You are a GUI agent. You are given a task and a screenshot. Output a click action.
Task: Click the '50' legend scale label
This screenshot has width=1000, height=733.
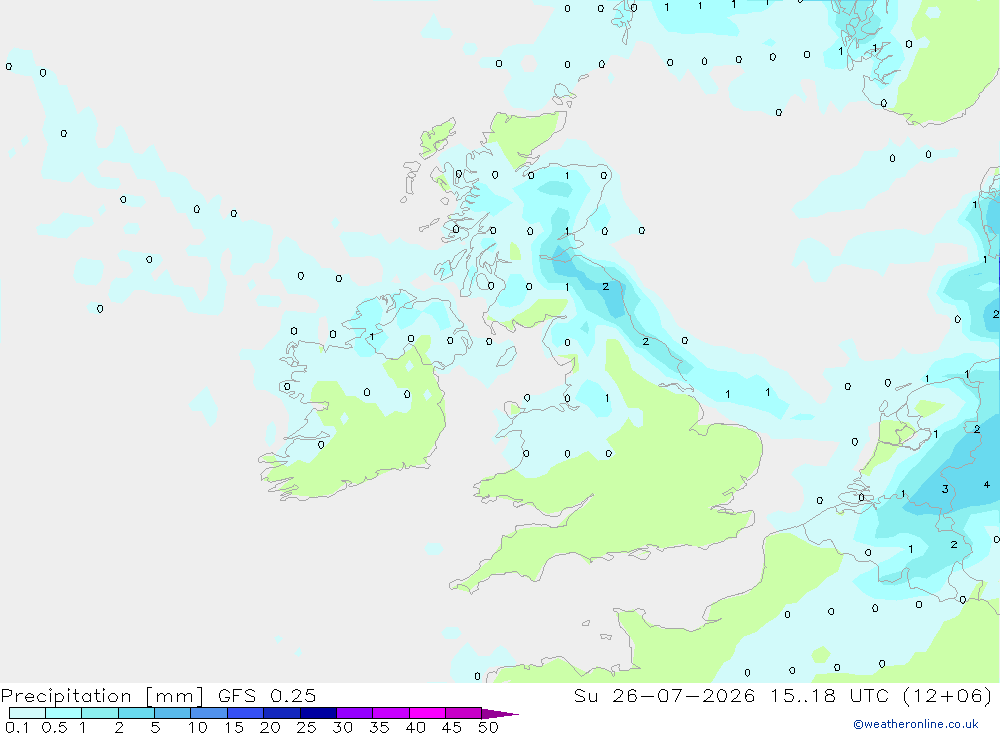488,727
